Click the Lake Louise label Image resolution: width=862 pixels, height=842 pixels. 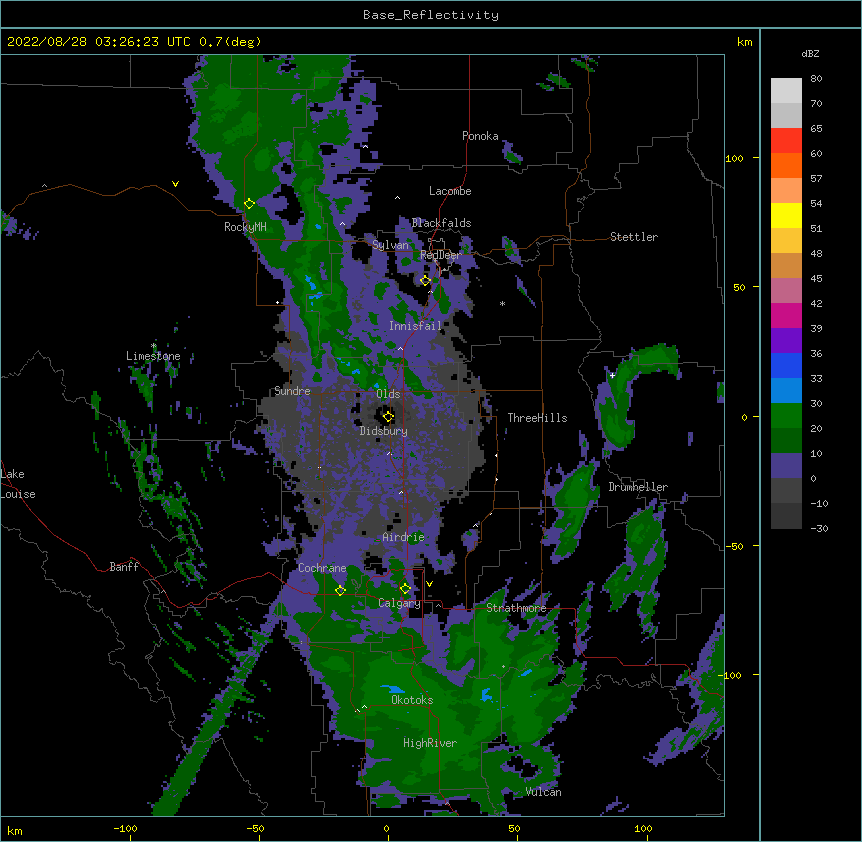18,484
